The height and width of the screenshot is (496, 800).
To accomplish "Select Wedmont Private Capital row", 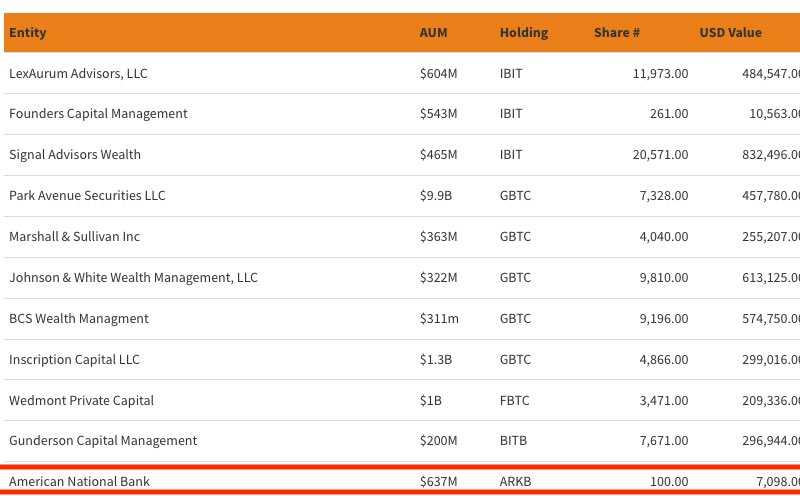I will [x=81, y=401].
